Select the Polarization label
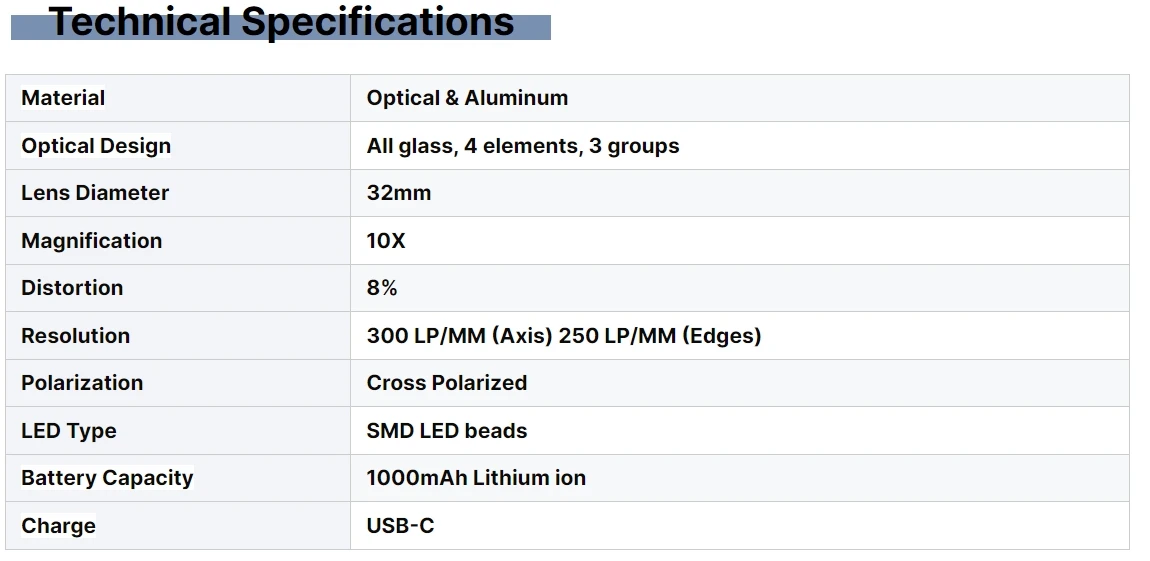 [x=82, y=383]
